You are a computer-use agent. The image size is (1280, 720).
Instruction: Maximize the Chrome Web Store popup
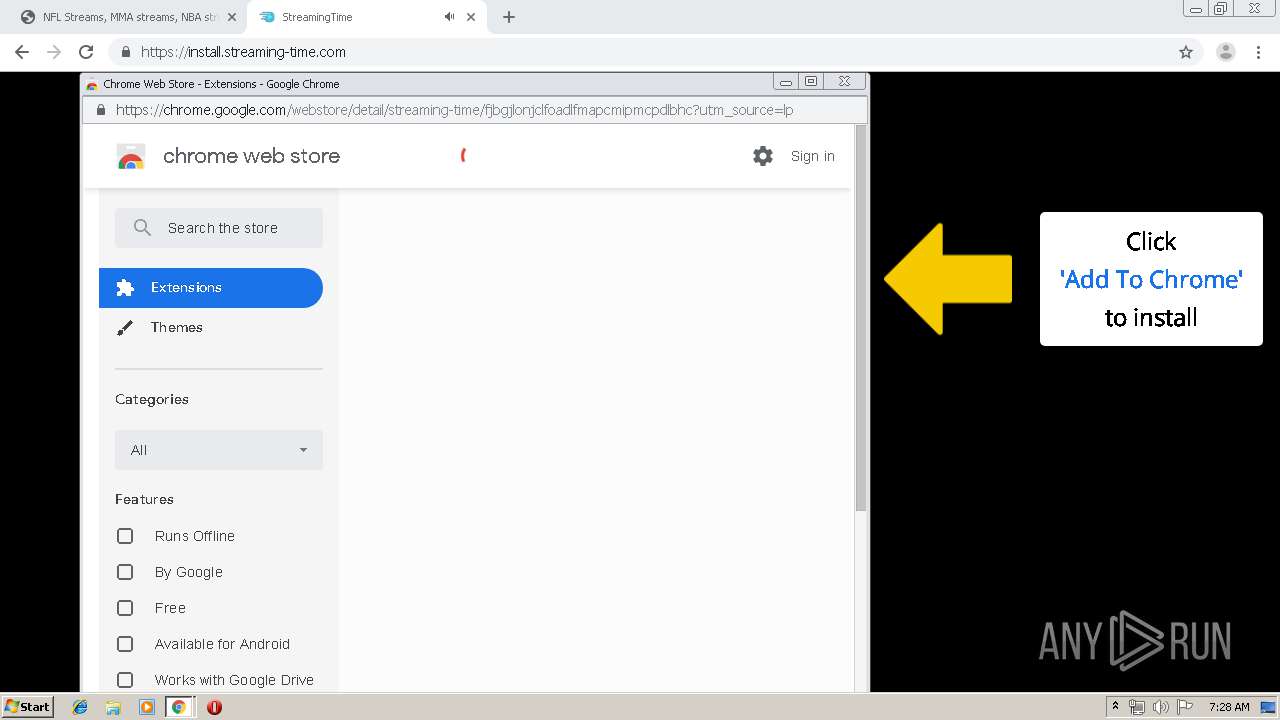point(811,82)
